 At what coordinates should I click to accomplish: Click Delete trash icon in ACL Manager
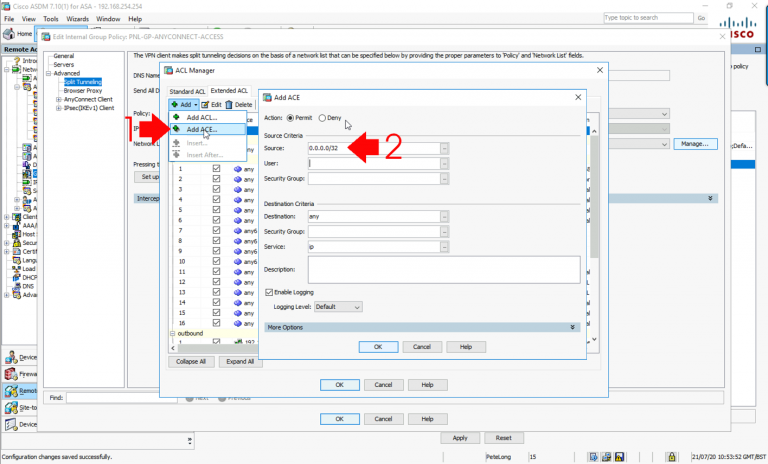(x=229, y=104)
